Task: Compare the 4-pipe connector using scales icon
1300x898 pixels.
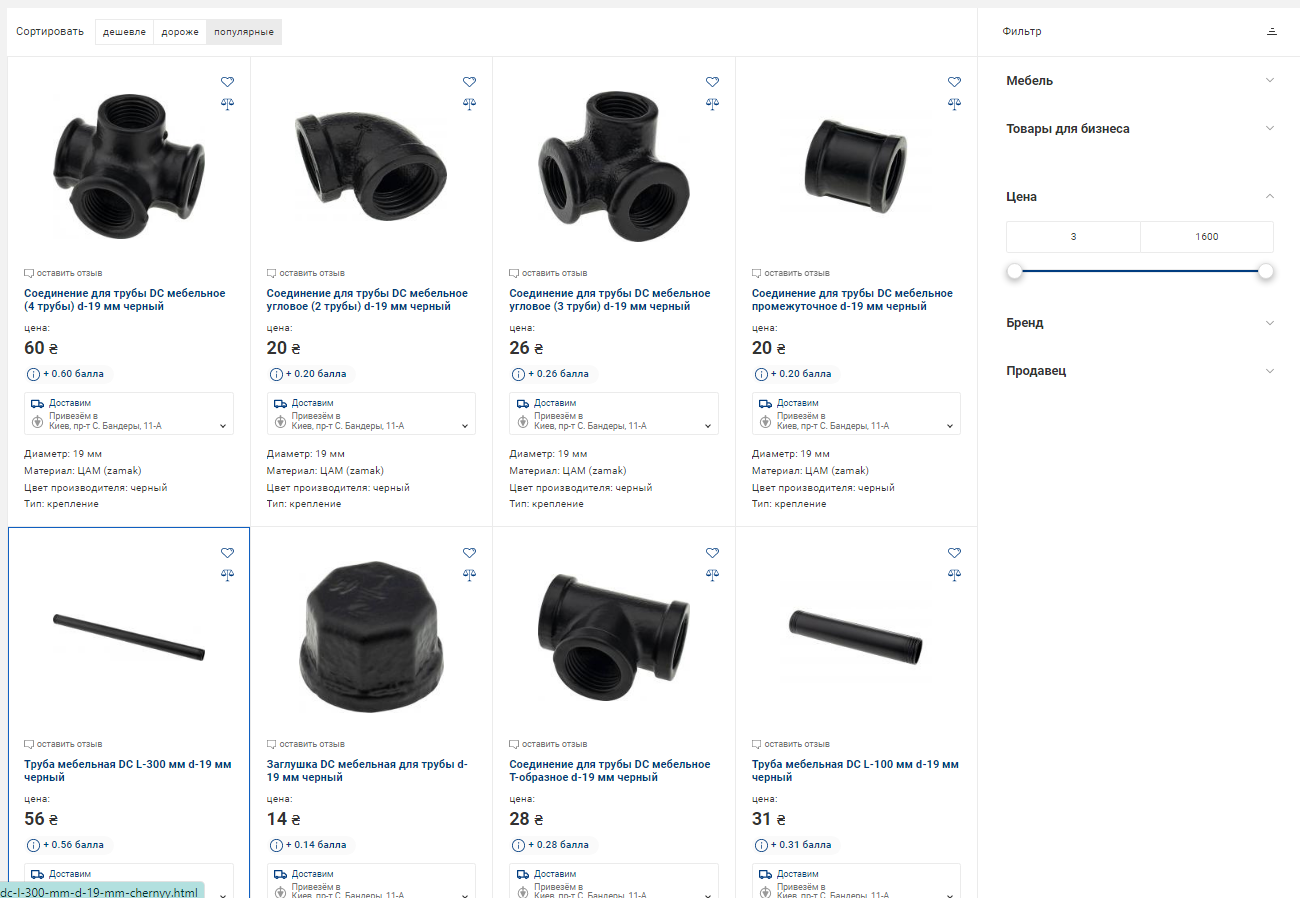Action: point(227,103)
